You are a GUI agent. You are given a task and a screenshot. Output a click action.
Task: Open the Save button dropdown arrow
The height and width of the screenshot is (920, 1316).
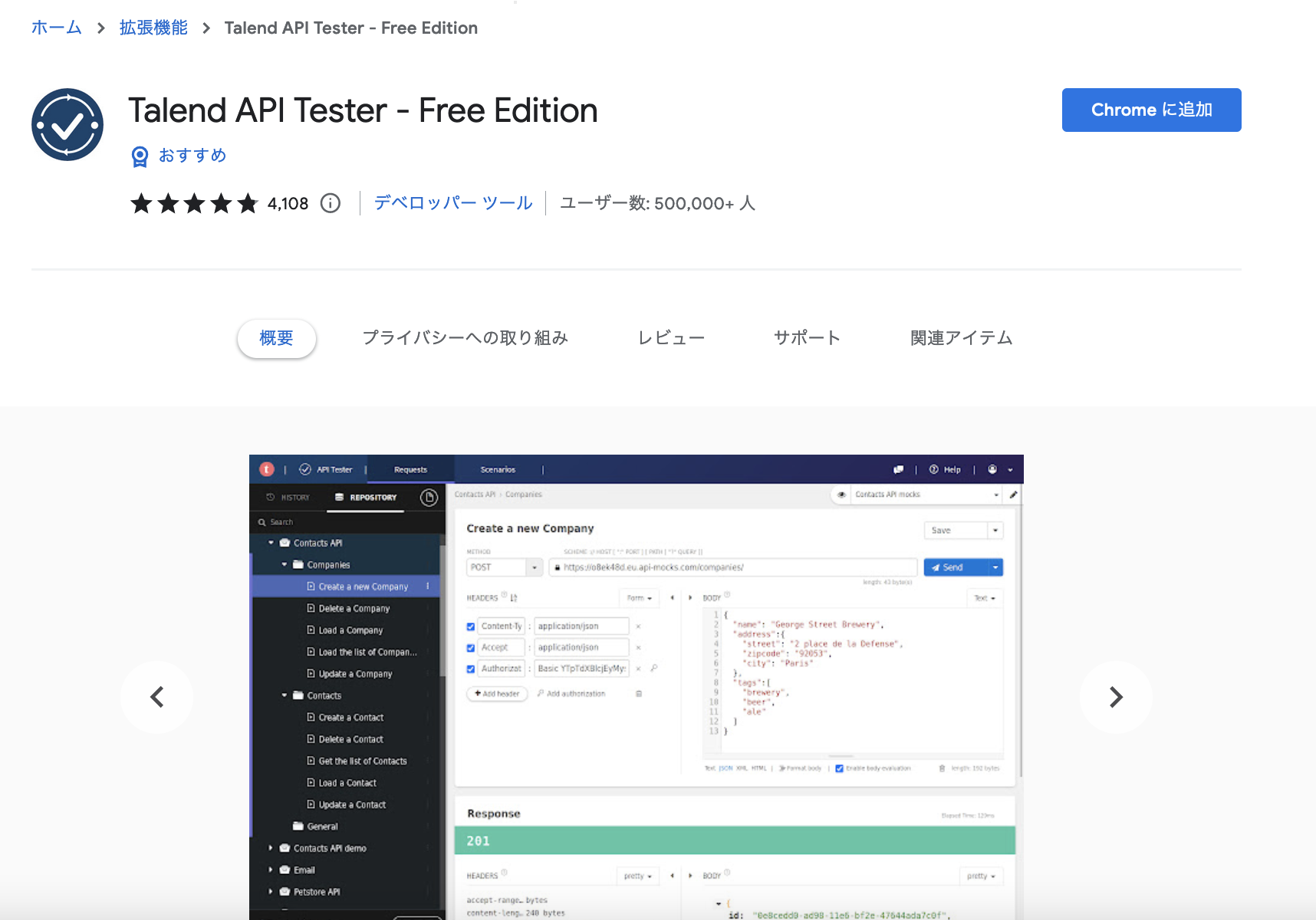pos(995,530)
